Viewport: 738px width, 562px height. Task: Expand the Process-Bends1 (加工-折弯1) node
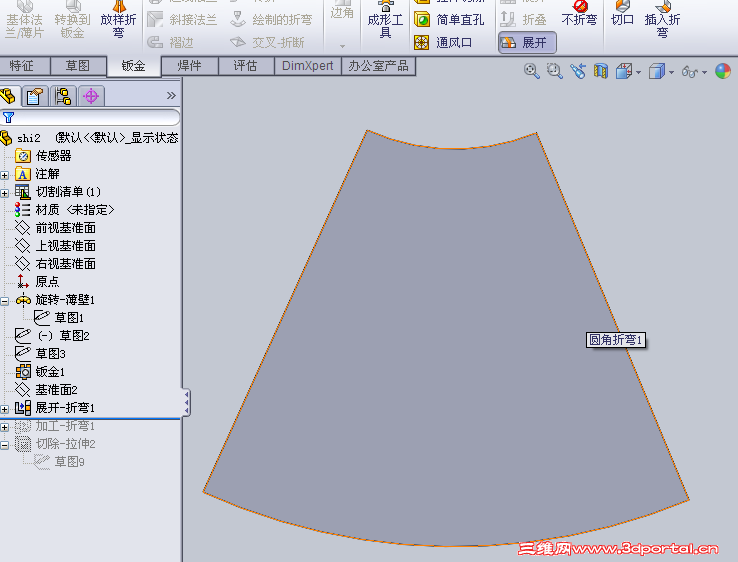[x=5, y=427]
